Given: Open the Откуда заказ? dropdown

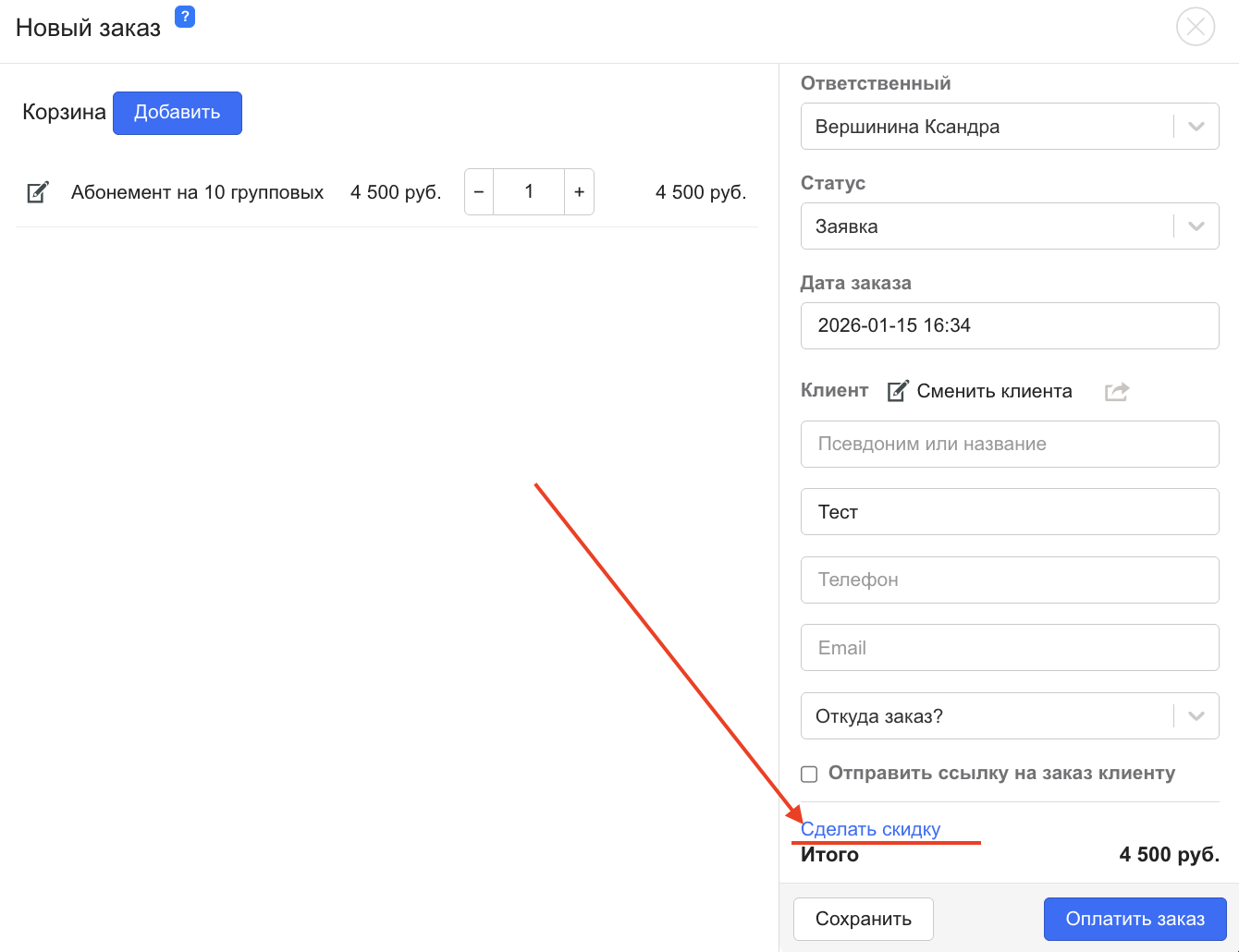Looking at the screenshot, I should pos(1196,716).
